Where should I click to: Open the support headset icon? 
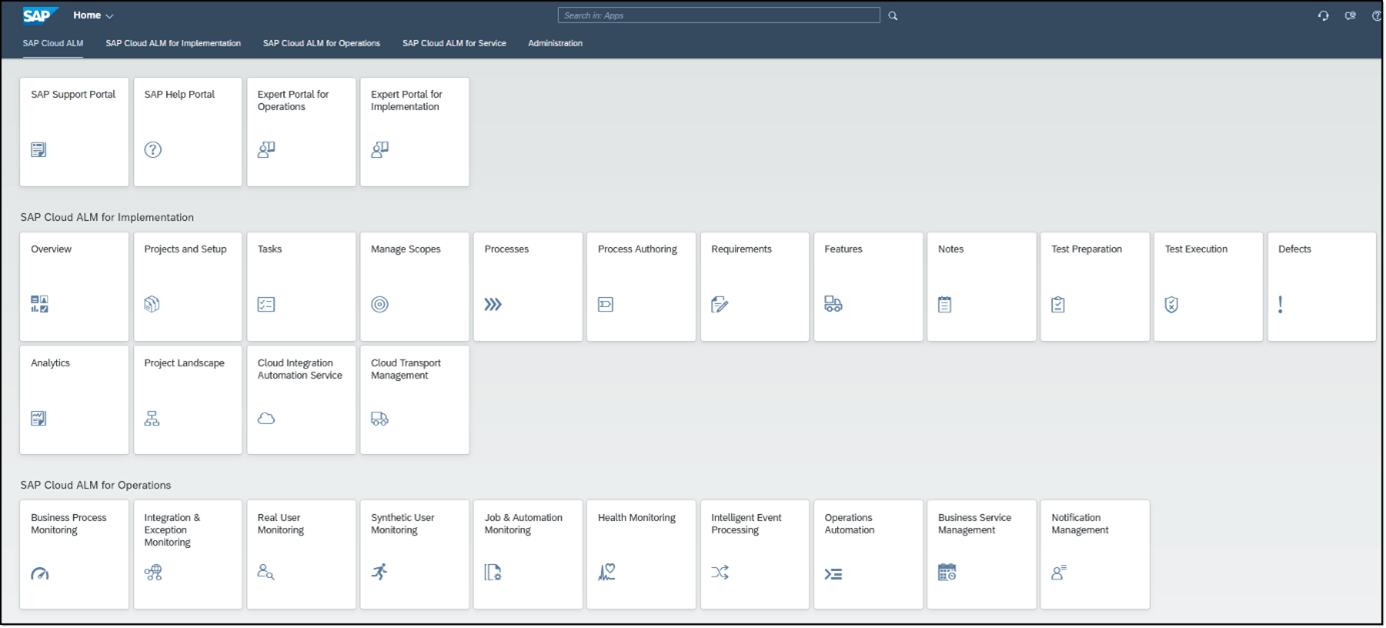[x=1323, y=16]
